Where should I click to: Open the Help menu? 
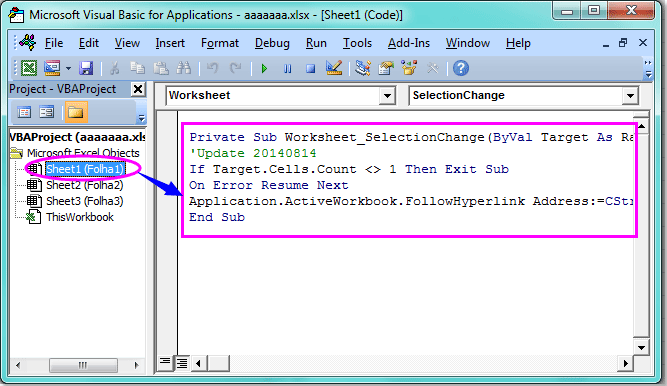(x=518, y=43)
